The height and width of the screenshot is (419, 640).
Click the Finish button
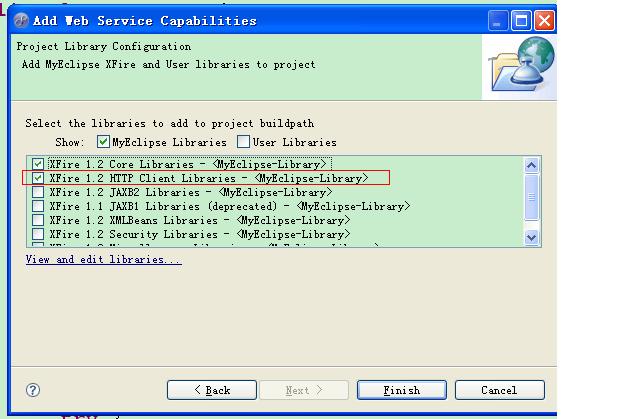coord(402,390)
